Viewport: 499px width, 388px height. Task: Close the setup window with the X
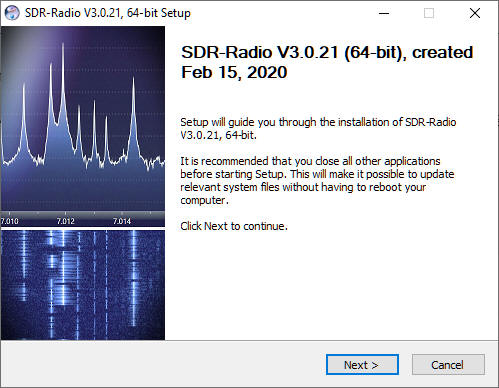[x=475, y=13]
